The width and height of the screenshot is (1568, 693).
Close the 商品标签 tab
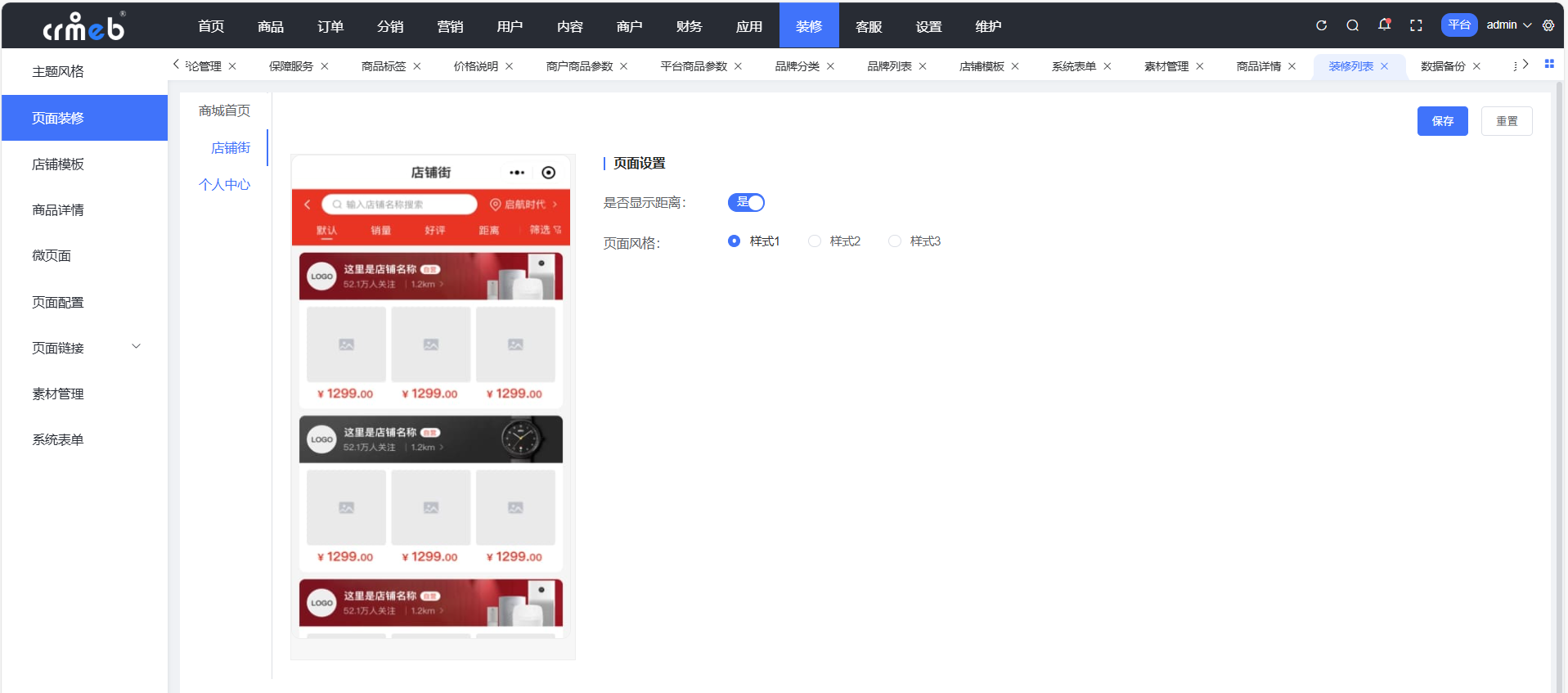tap(417, 66)
